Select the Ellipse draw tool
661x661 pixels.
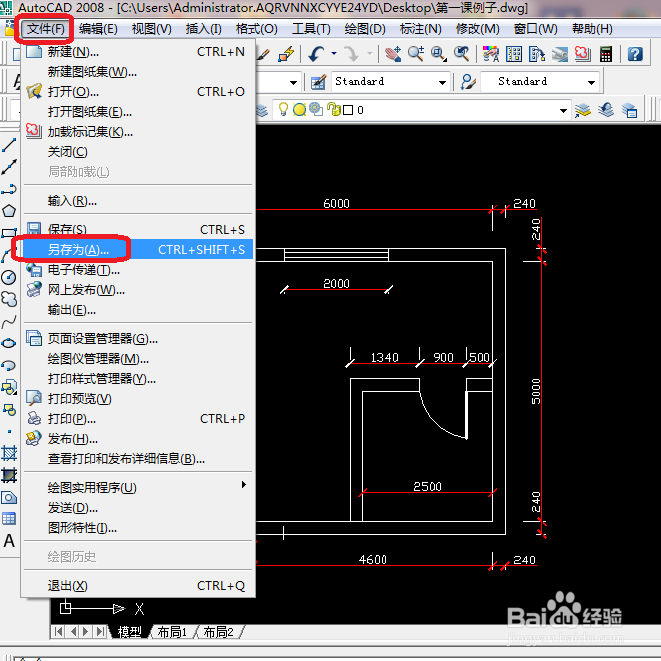9,343
